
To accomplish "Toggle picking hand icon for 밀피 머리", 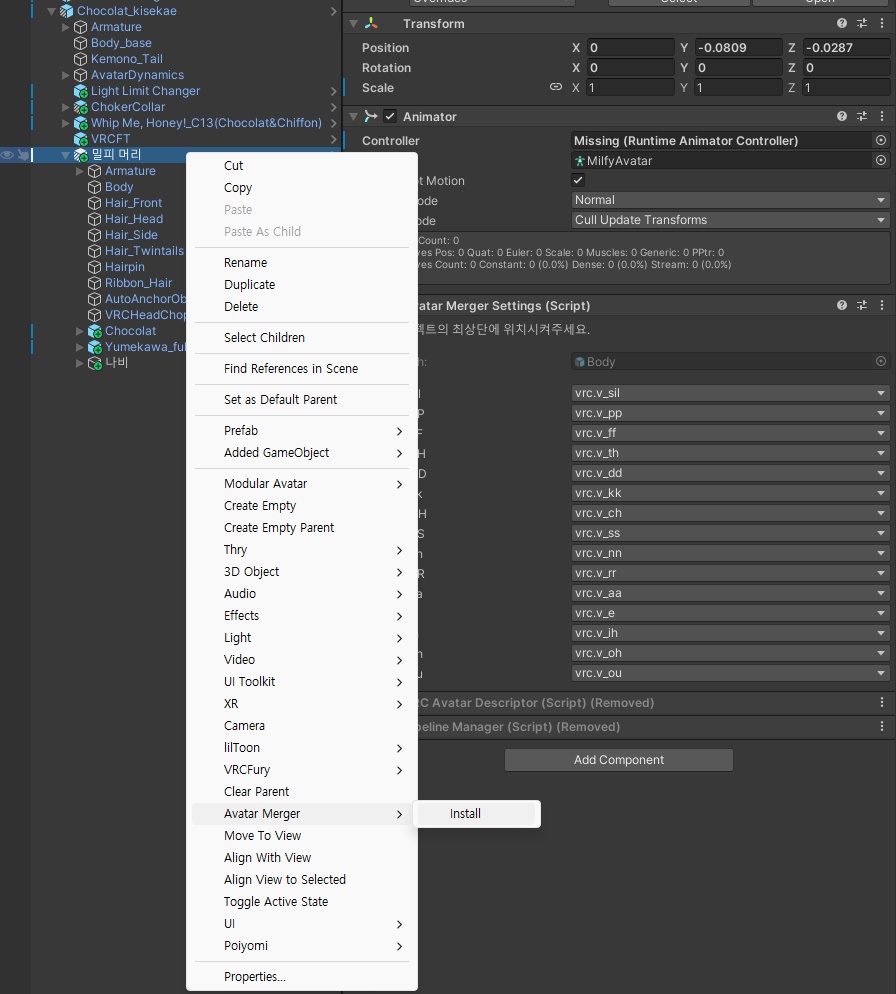I will [23, 155].
